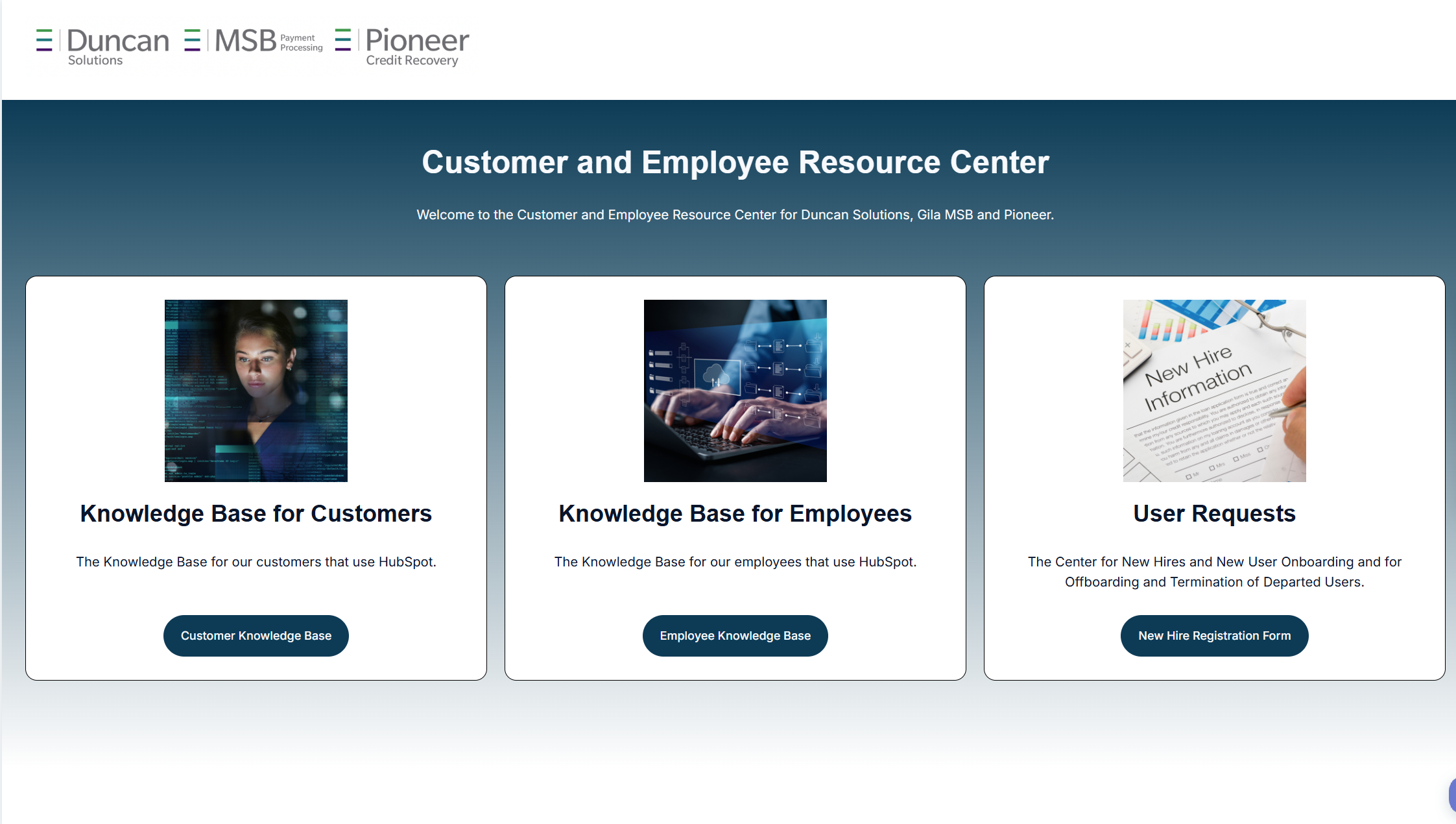Open the Employee Knowledge Base button
Viewport: 1456px width, 824px height.
[x=735, y=636]
